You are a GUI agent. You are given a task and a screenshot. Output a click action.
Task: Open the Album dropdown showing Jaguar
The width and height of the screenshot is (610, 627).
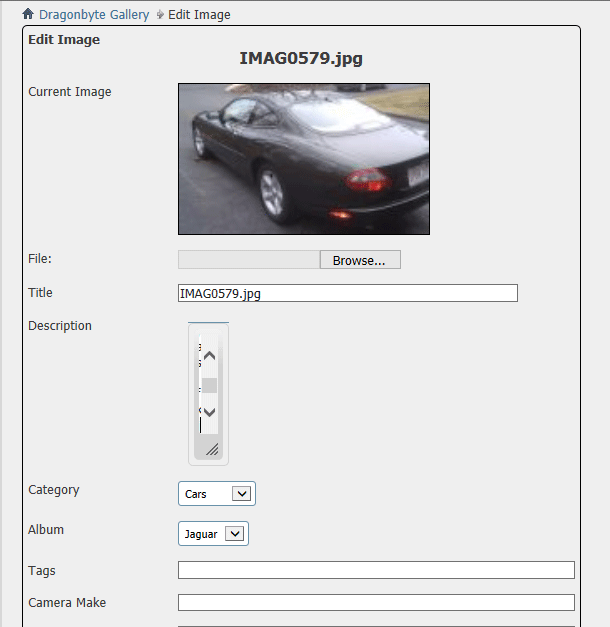pyautogui.click(x=213, y=533)
